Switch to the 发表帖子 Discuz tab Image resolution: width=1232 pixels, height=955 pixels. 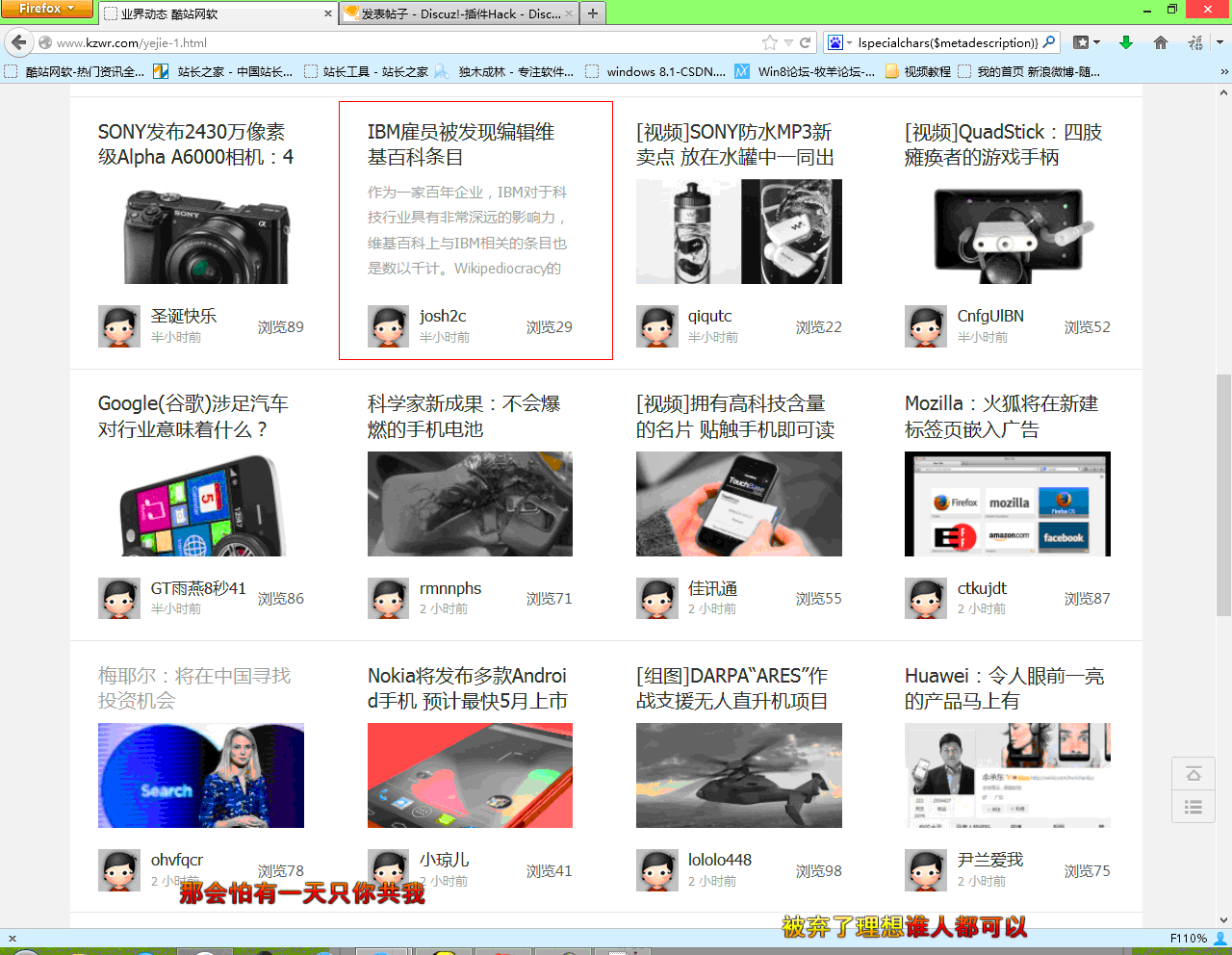point(457,13)
